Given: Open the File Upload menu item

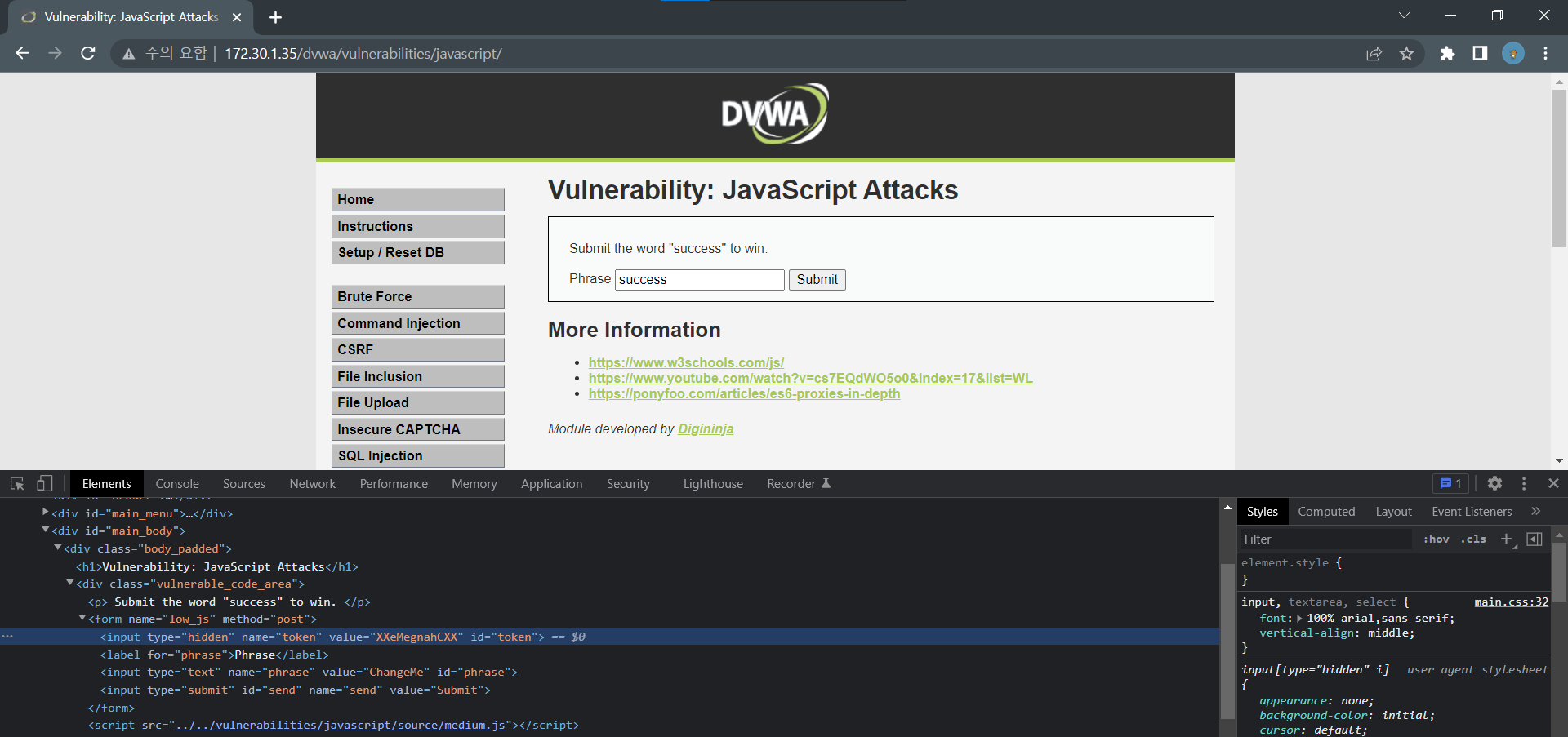Looking at the screenshot, I should pos(417,402).
